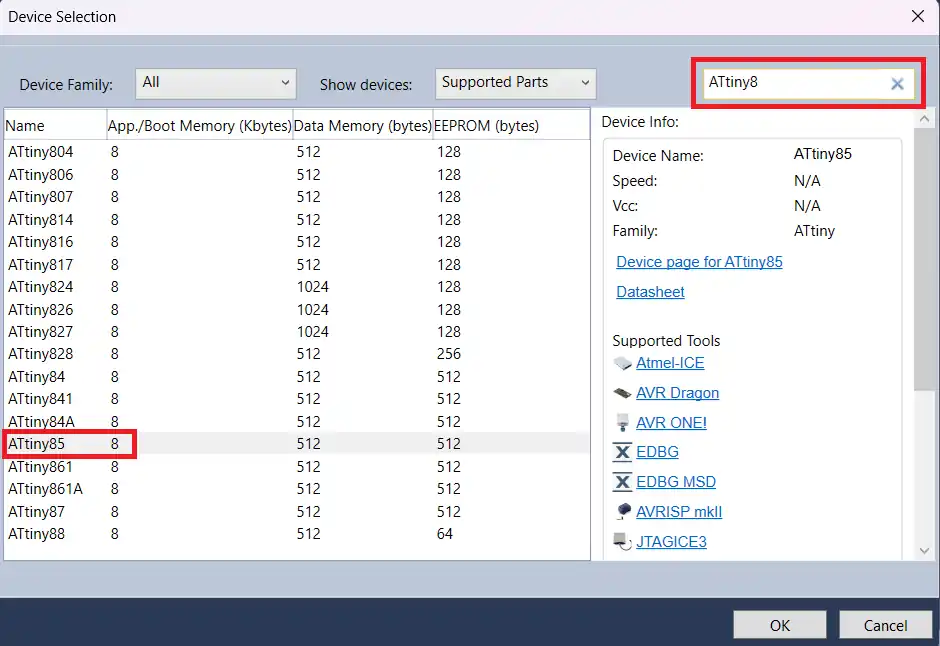Sort by EEPROM column header
The width and height of the screenshot is (940, 646).
pyautogui.click(x=511, y=125)
